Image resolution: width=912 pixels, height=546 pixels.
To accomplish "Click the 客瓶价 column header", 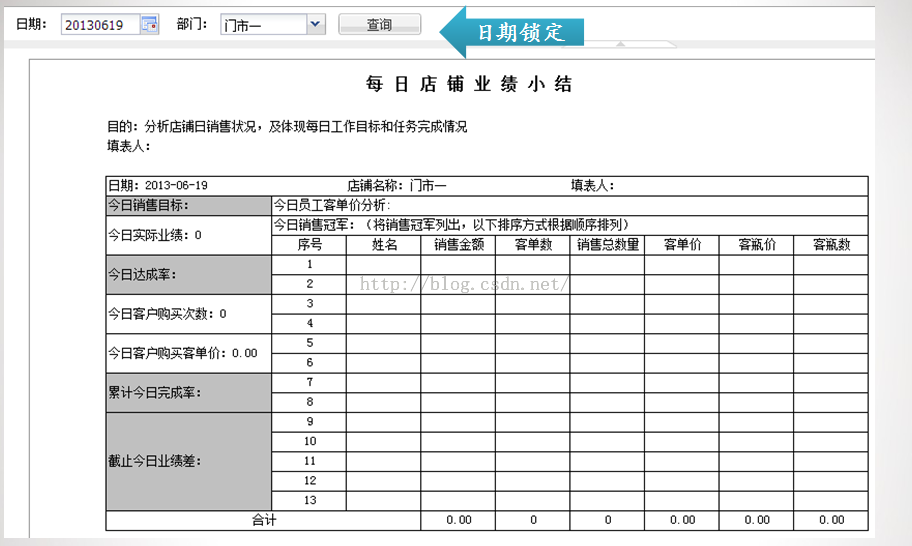I will point(756,245).
